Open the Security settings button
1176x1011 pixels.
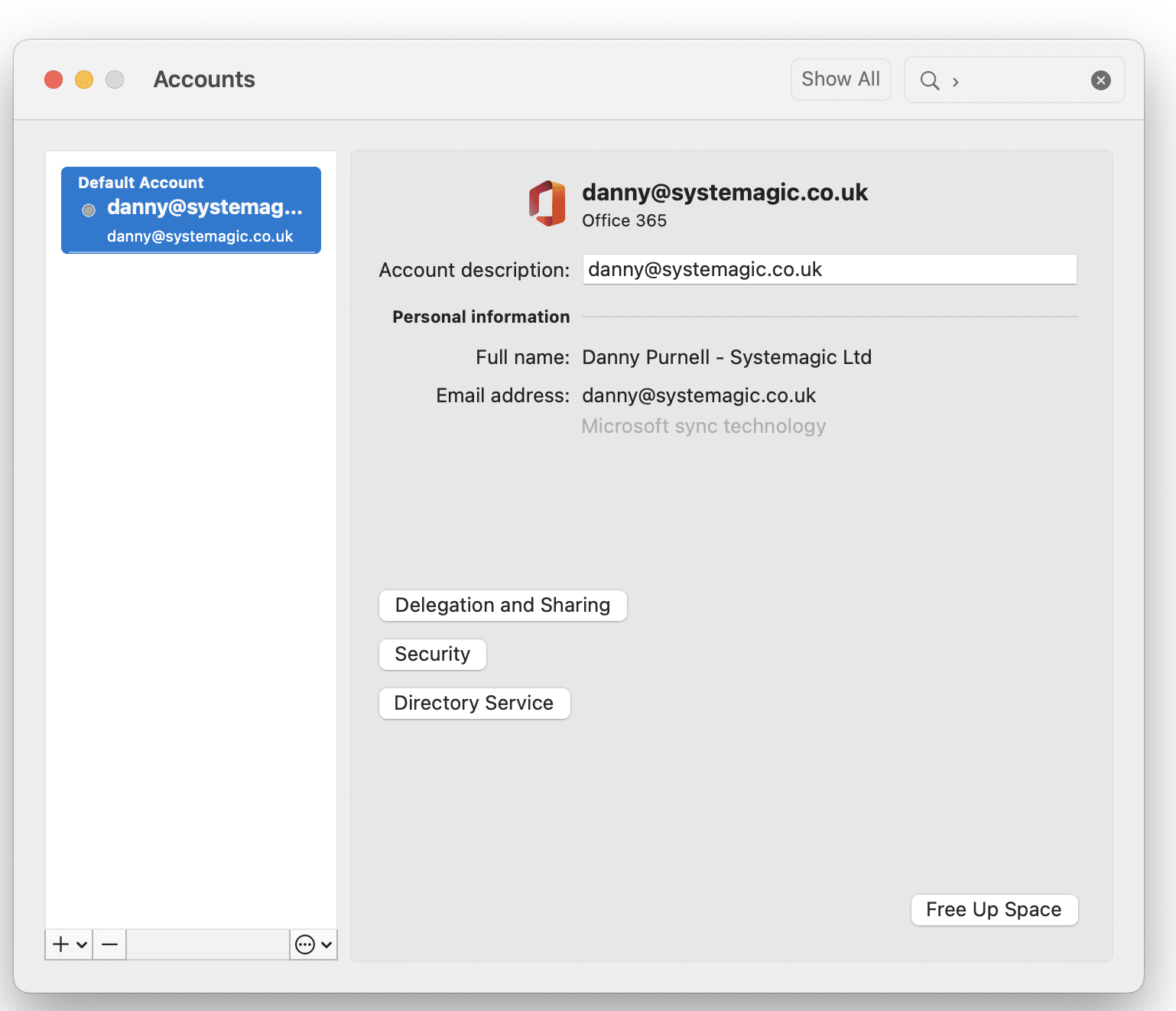433,655
